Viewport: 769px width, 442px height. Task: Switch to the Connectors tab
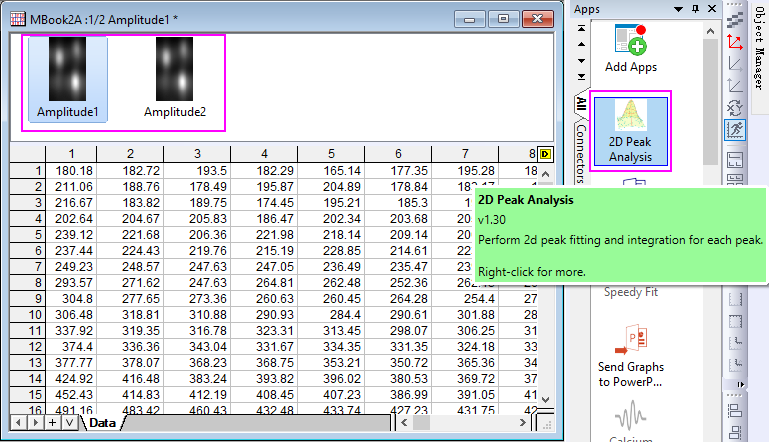click(581, 154)
